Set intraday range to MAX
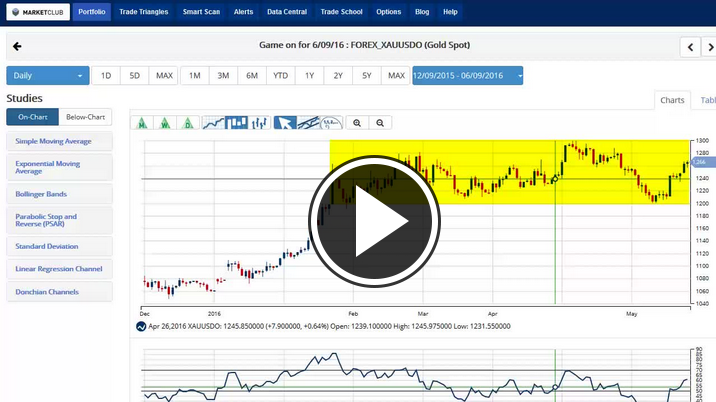Viewport: 716px width, 402px height. pos(164,76)
